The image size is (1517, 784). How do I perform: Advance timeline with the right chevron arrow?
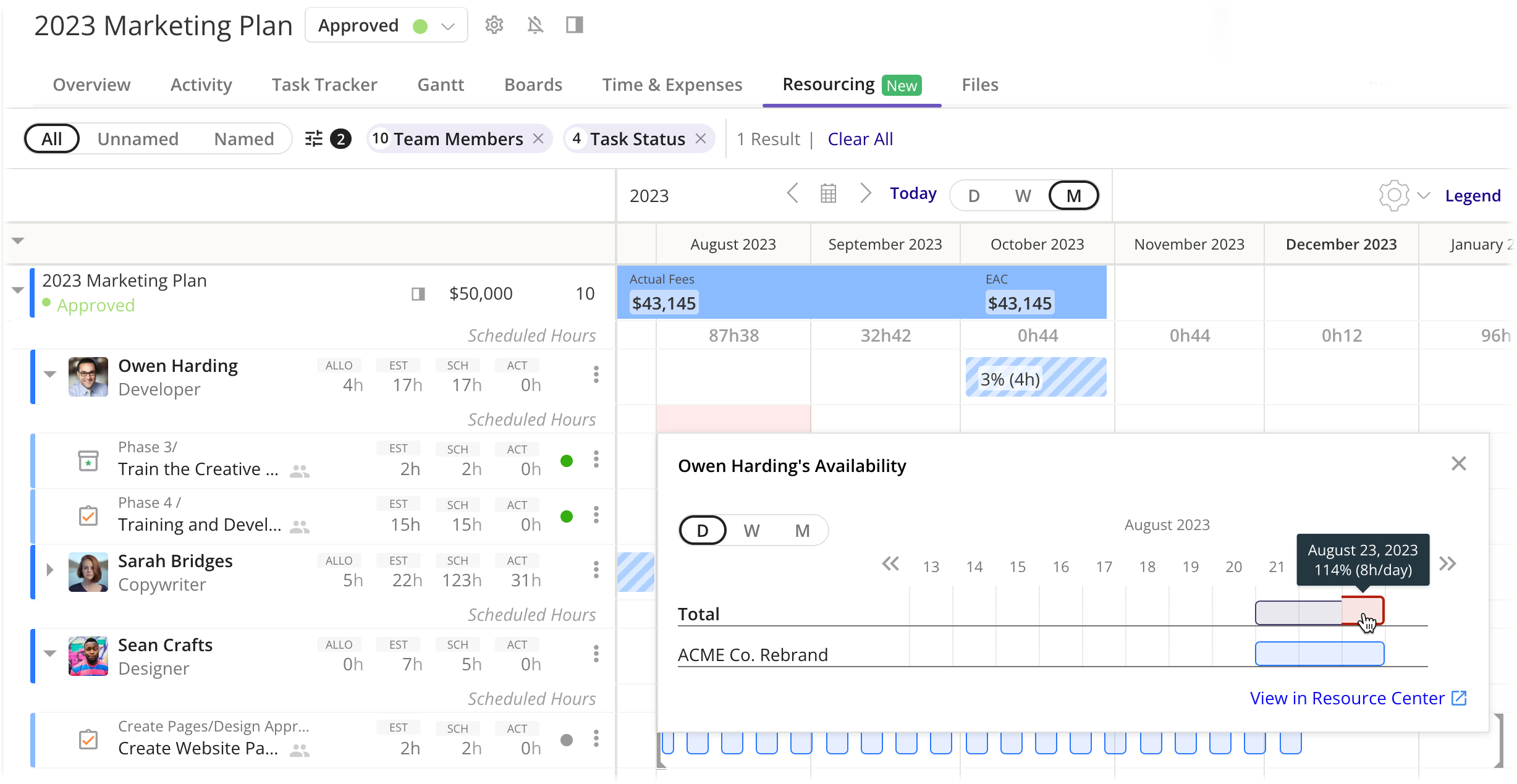pyautogui.click(x=865, y=194)
